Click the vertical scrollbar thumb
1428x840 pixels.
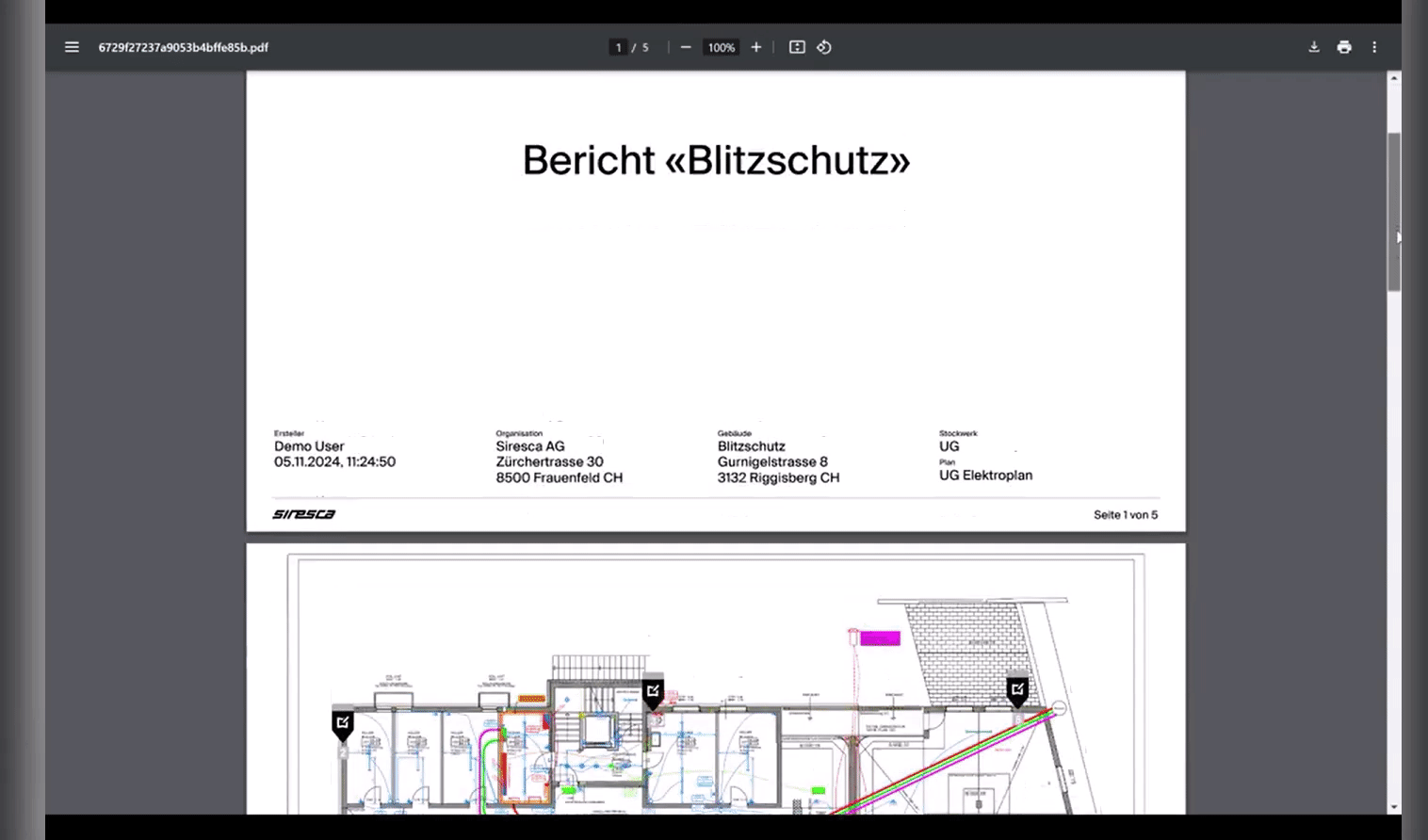[x=1393, y=211]
